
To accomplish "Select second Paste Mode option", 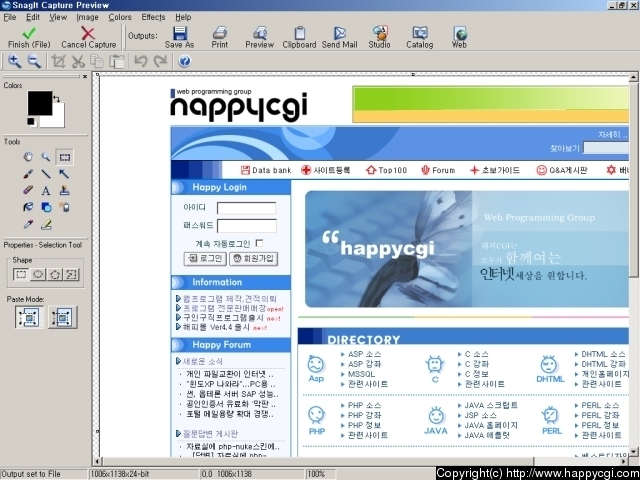I will pos(62,317).
